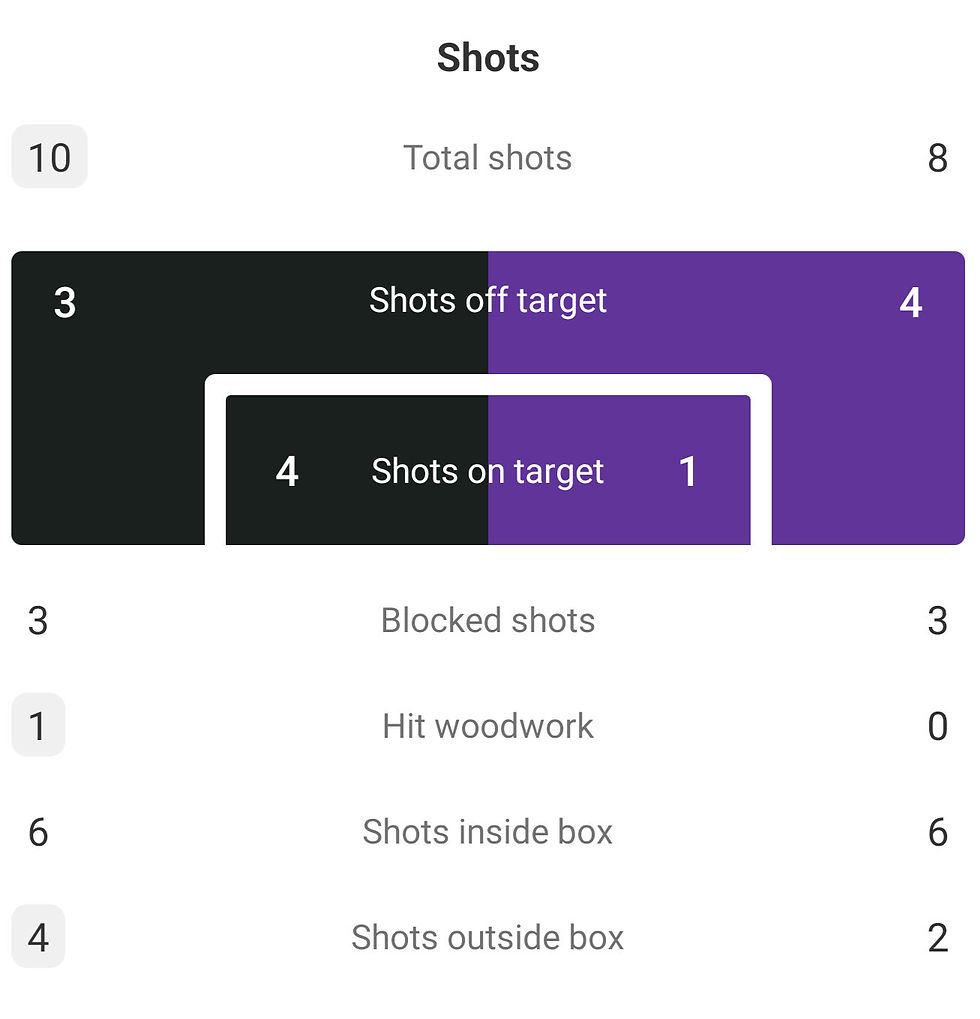980x1019 pixels.
Task: Select the purple team's 4 shots off target
Action: [x=911, y=302]
